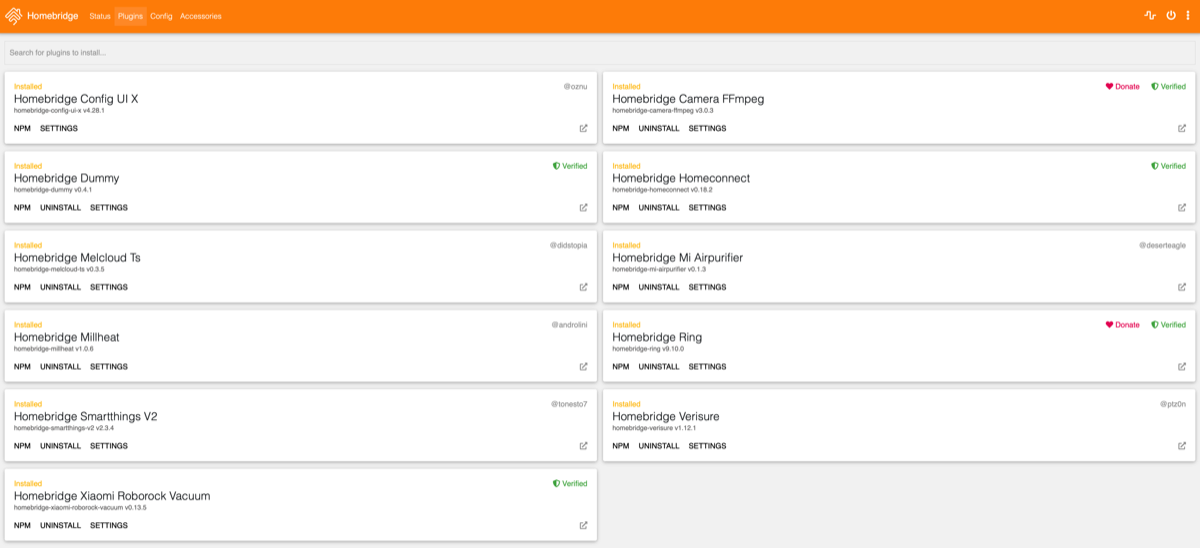Open SETTINGS for Homebridge Dummy
The width and height of the screenshot is (1200, 548).
(109, 208)
